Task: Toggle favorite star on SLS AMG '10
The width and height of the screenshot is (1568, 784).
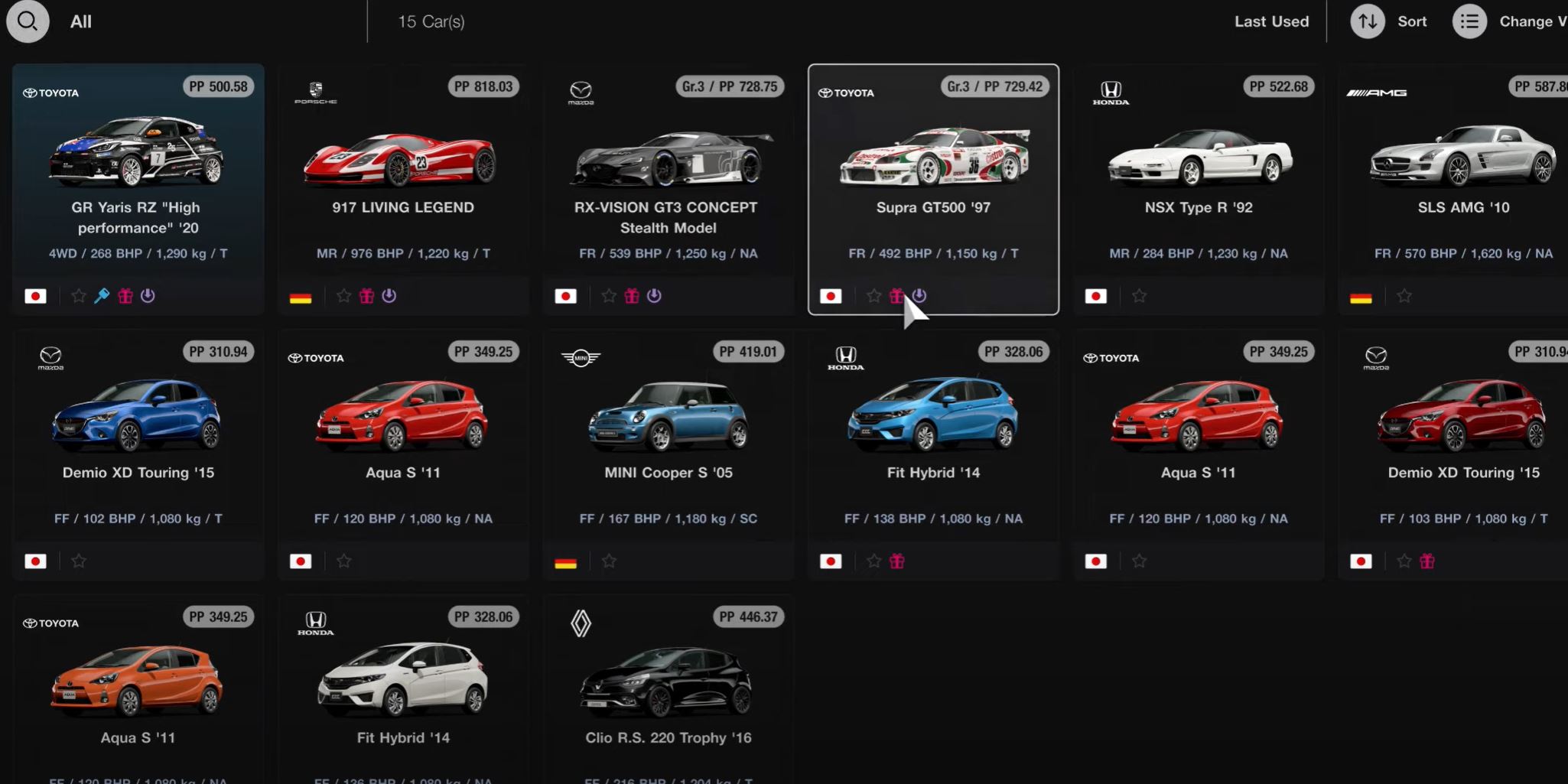Action: (1404, 296)
